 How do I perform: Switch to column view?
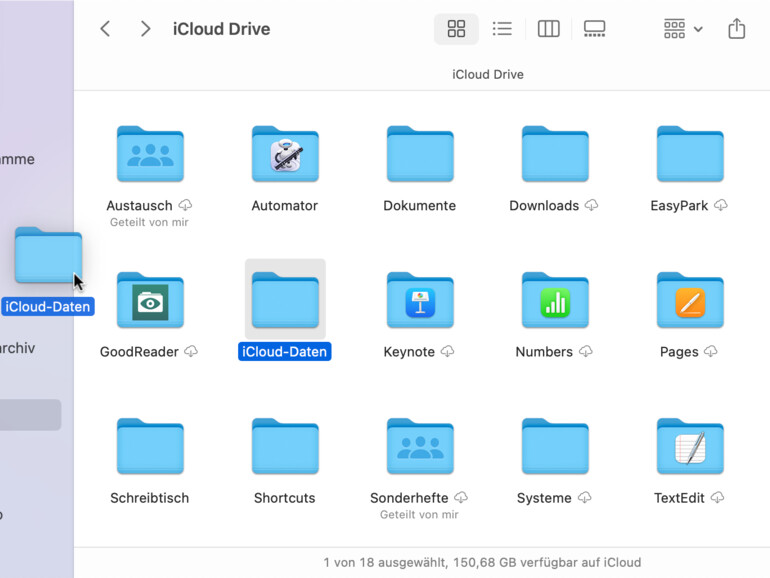(549, 29)
